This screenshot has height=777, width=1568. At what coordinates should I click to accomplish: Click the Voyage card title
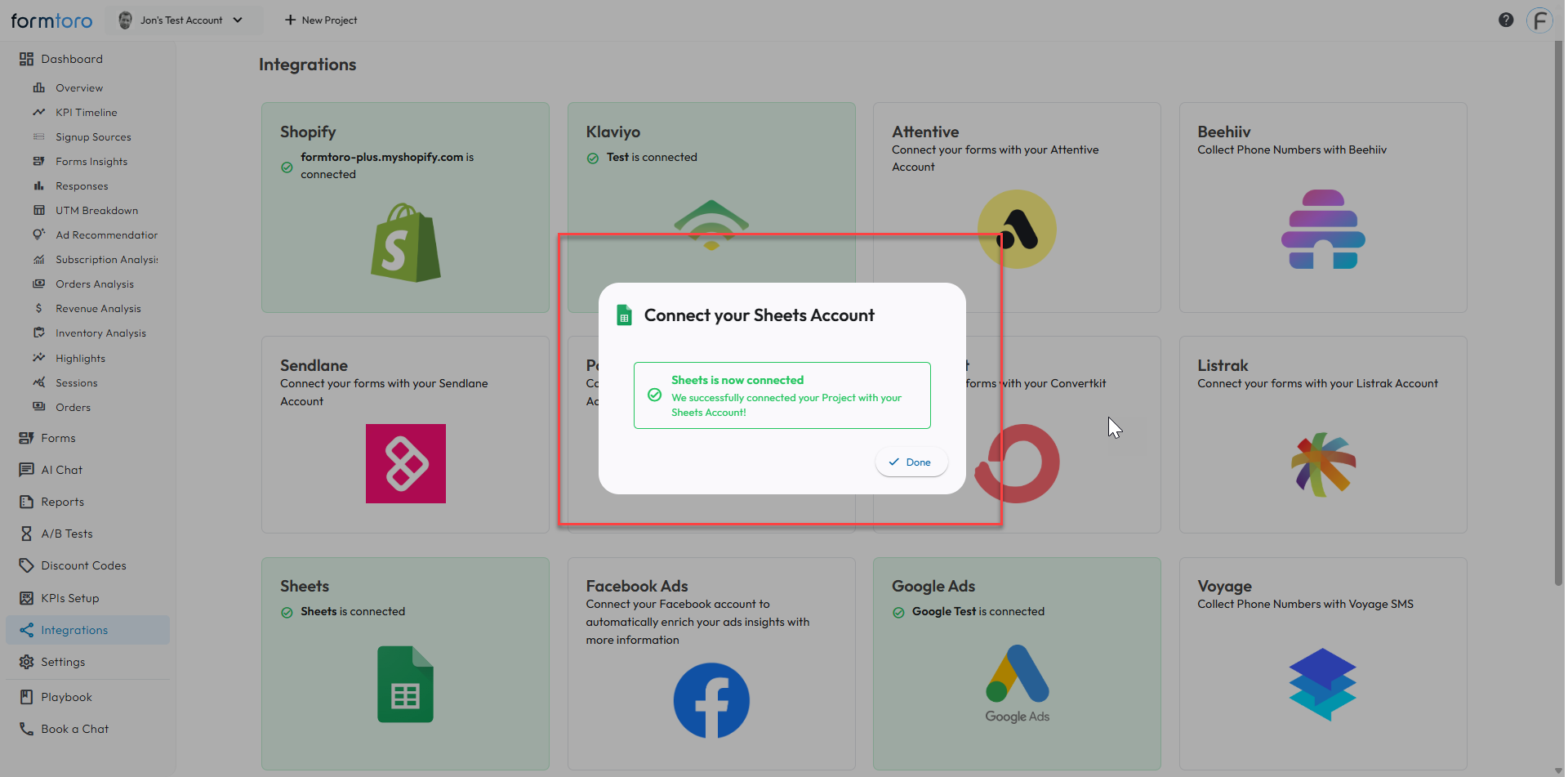(1224, 587)
